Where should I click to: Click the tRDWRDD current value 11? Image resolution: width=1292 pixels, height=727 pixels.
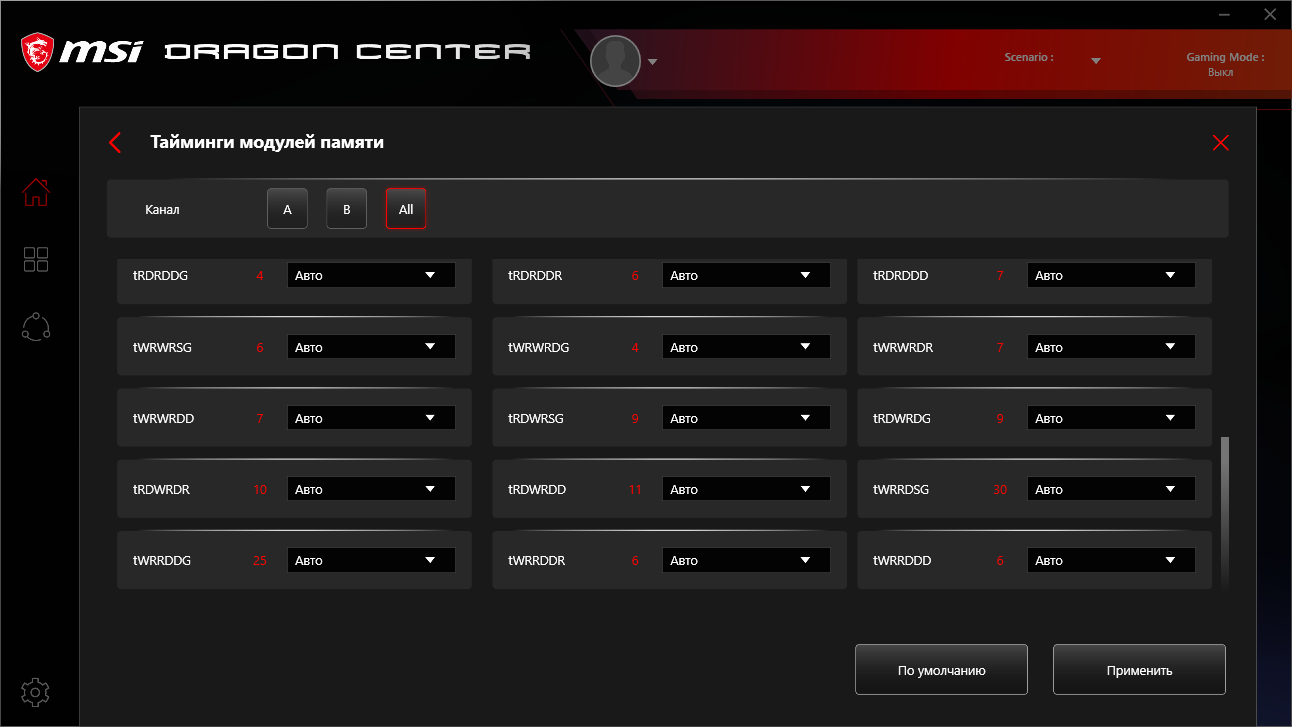[x=635, y=489]
